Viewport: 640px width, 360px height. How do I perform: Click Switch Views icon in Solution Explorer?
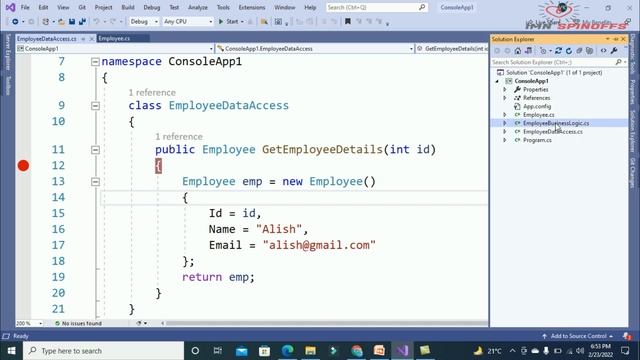528,51
